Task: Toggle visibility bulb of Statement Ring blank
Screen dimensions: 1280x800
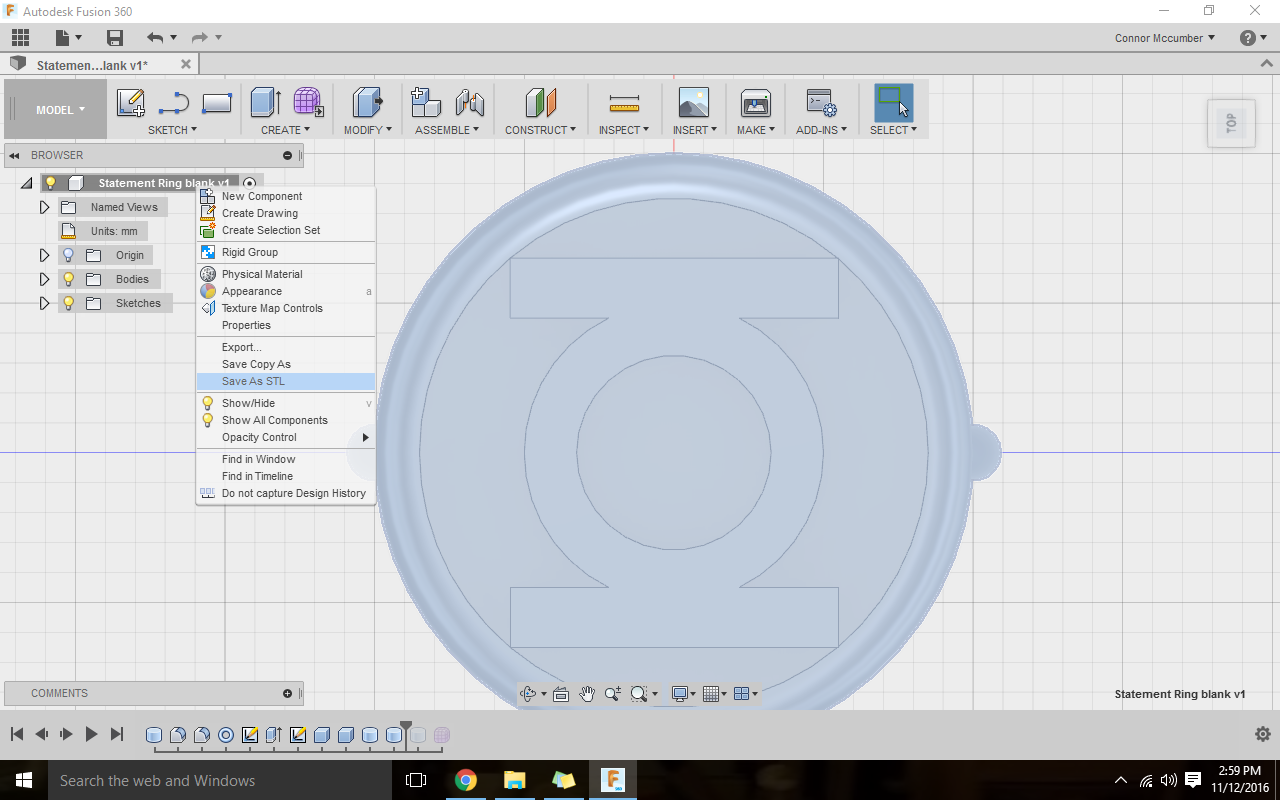Action: point(51,183)
